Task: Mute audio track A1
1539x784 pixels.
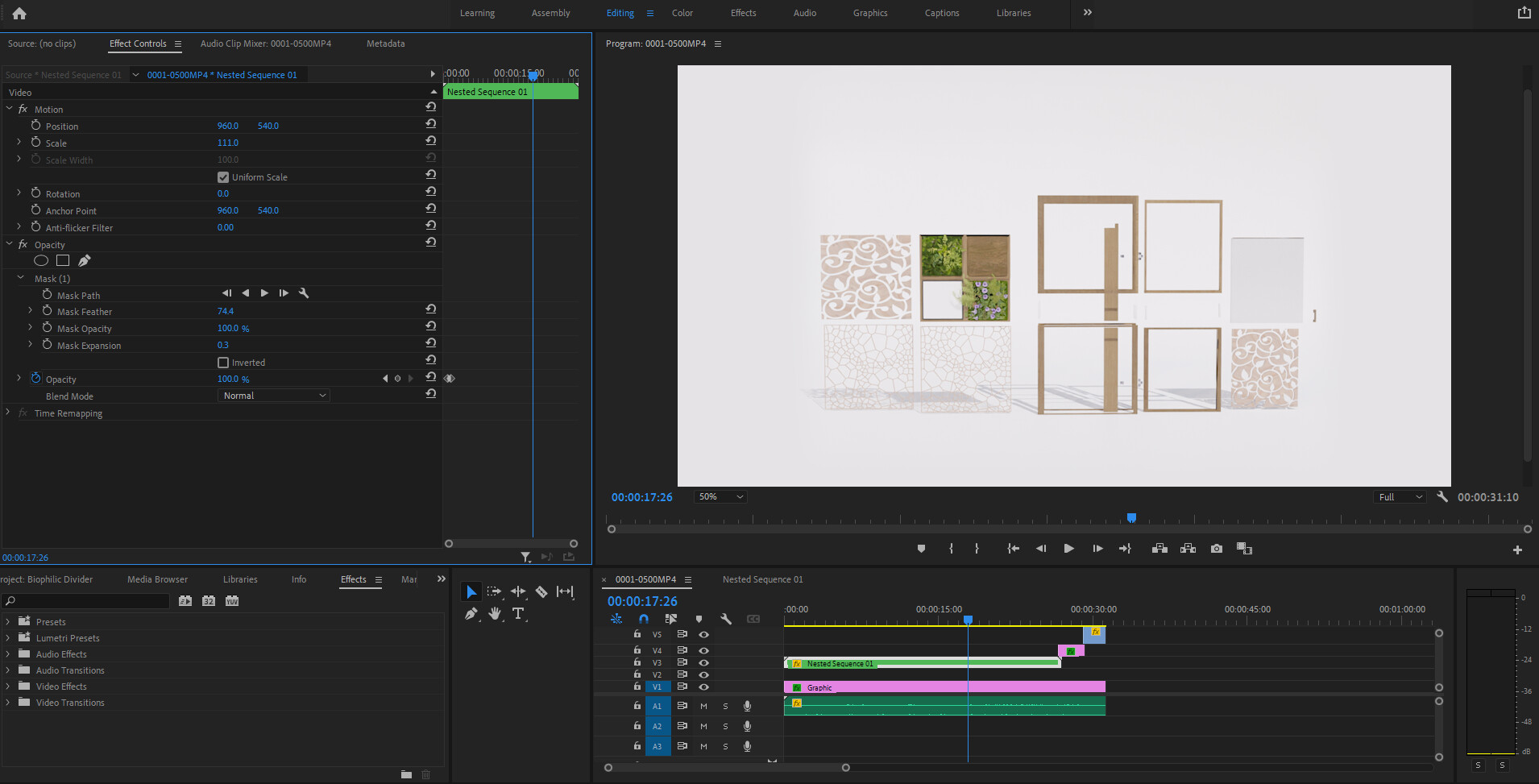Action: click(703, 706)
